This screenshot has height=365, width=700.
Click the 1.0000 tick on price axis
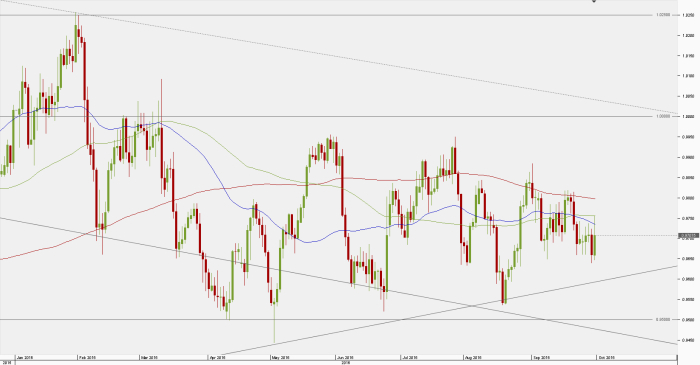click(x=688, y=116)
